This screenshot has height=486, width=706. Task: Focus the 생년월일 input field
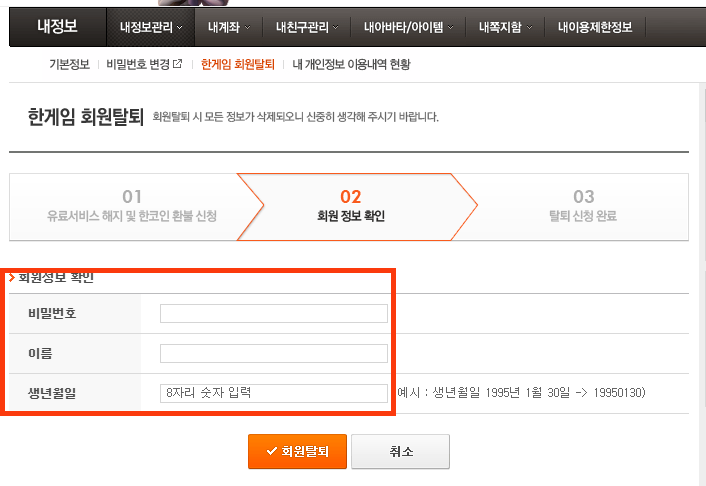tap(274, 393)
